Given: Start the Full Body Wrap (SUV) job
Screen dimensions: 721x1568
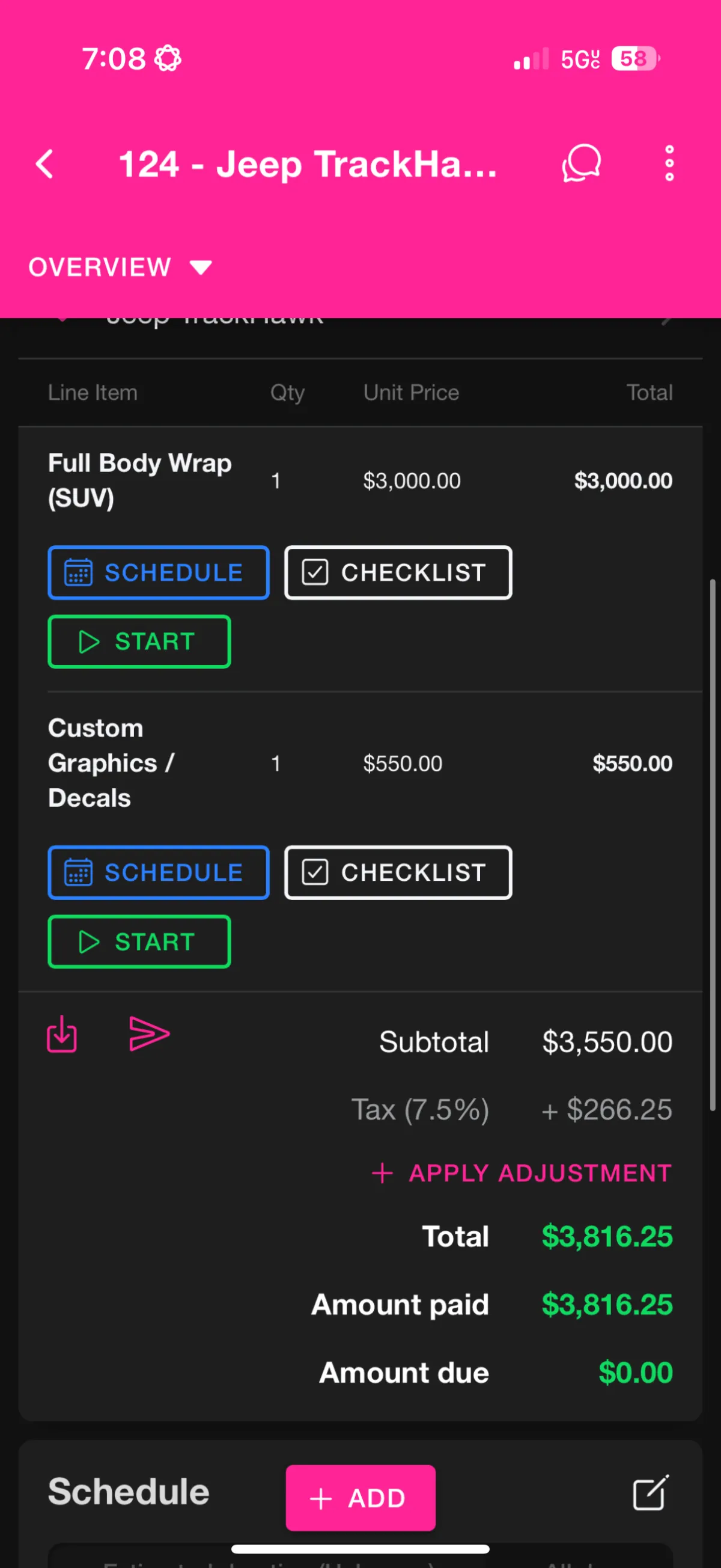Looking at the screenshot, I should [139, 642].
